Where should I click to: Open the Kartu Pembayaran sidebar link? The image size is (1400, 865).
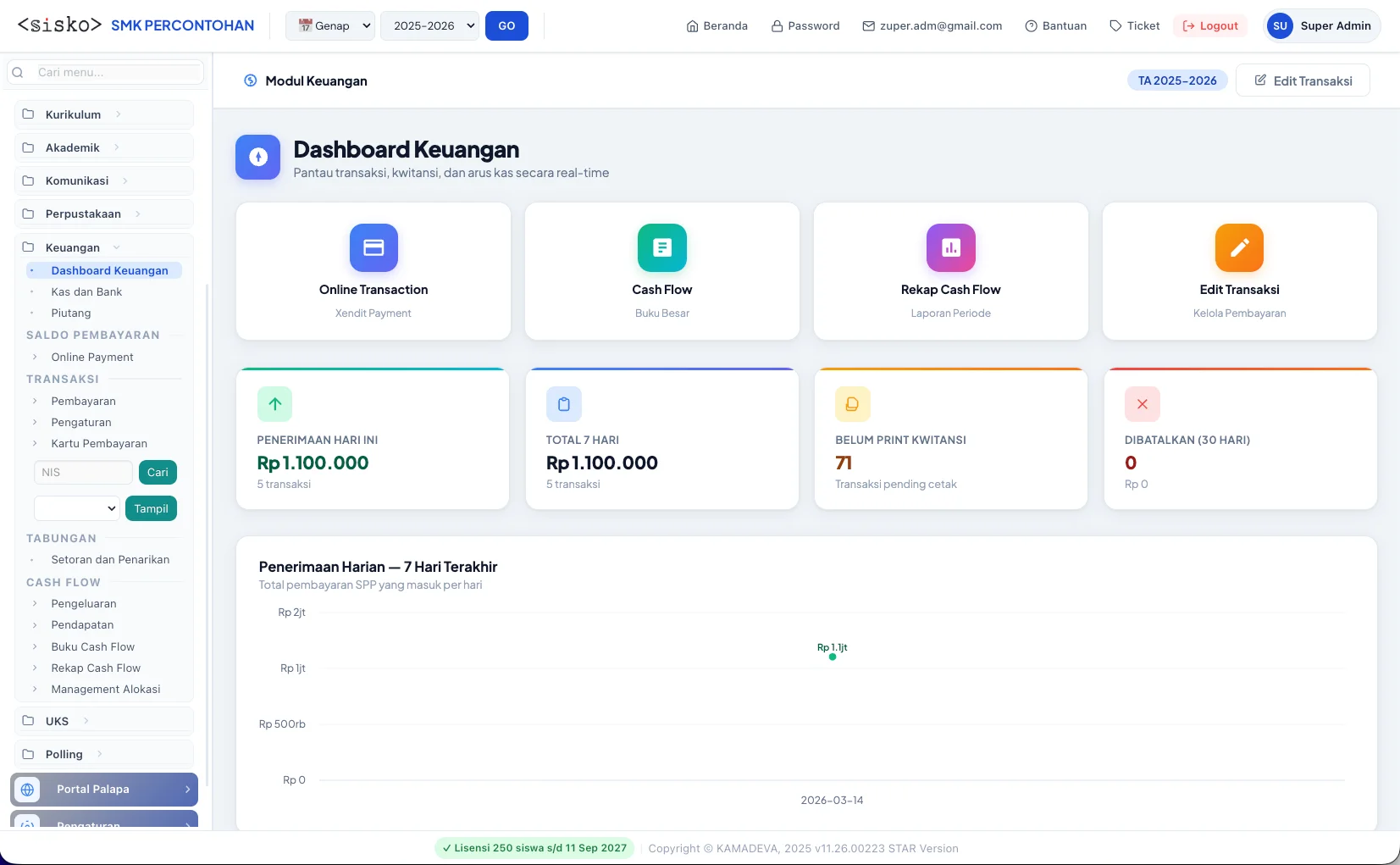(99, 443)
